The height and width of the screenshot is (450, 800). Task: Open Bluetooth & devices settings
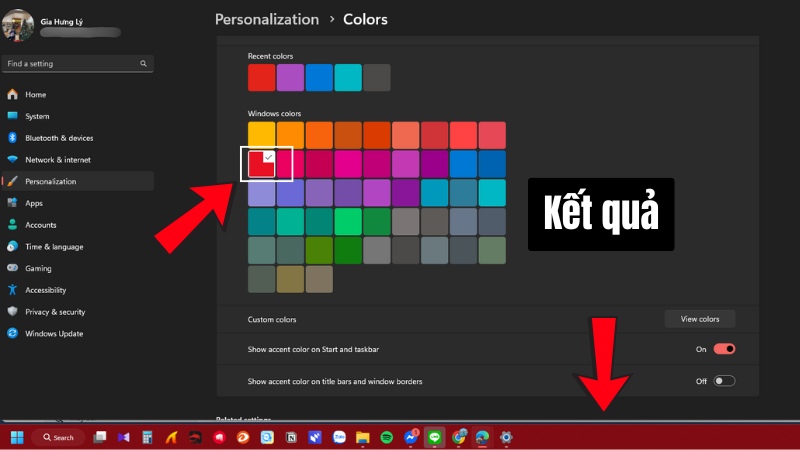coord(78,138)
